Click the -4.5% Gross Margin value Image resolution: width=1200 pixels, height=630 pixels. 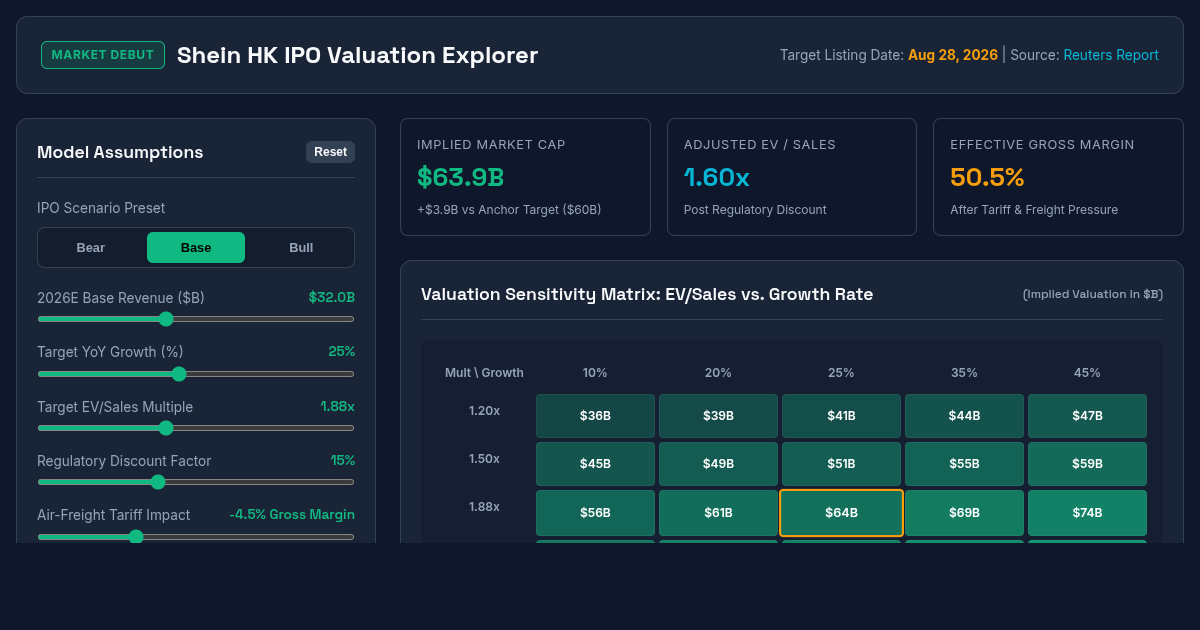[292, 514]
